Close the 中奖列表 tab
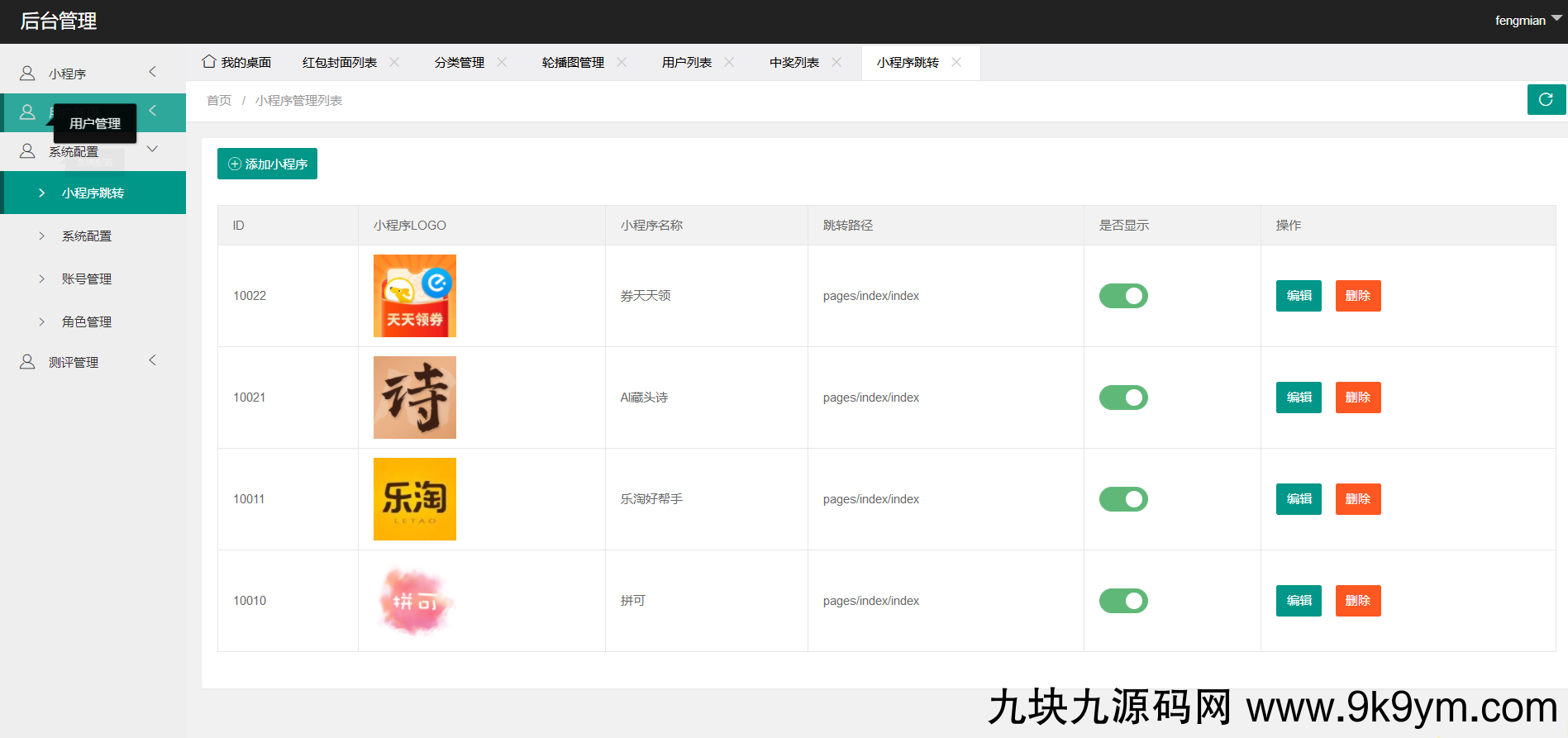Viewport: 1568px width, 738px height. click(x=836, y=62)
